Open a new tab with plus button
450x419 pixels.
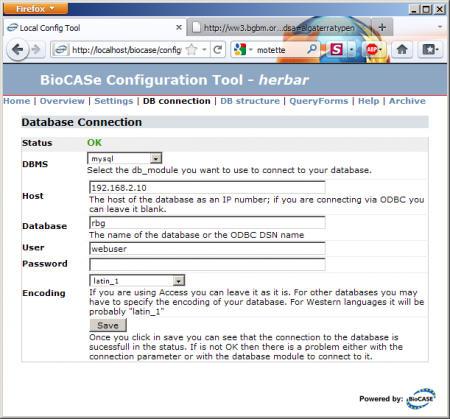tap(382, 27)
